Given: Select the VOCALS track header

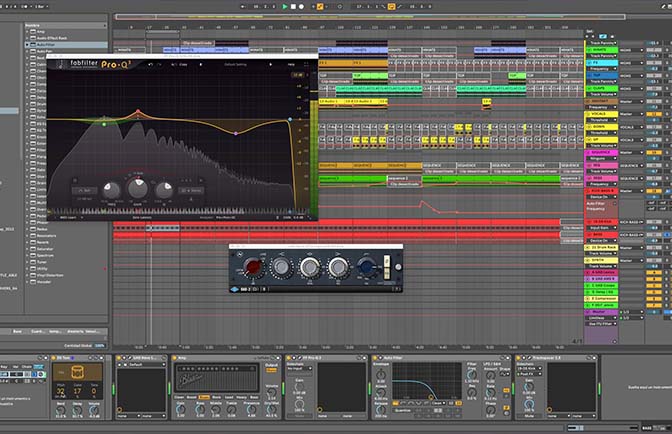Looking at the screenshot, I should pyautogui.click(x=601, y=114).
